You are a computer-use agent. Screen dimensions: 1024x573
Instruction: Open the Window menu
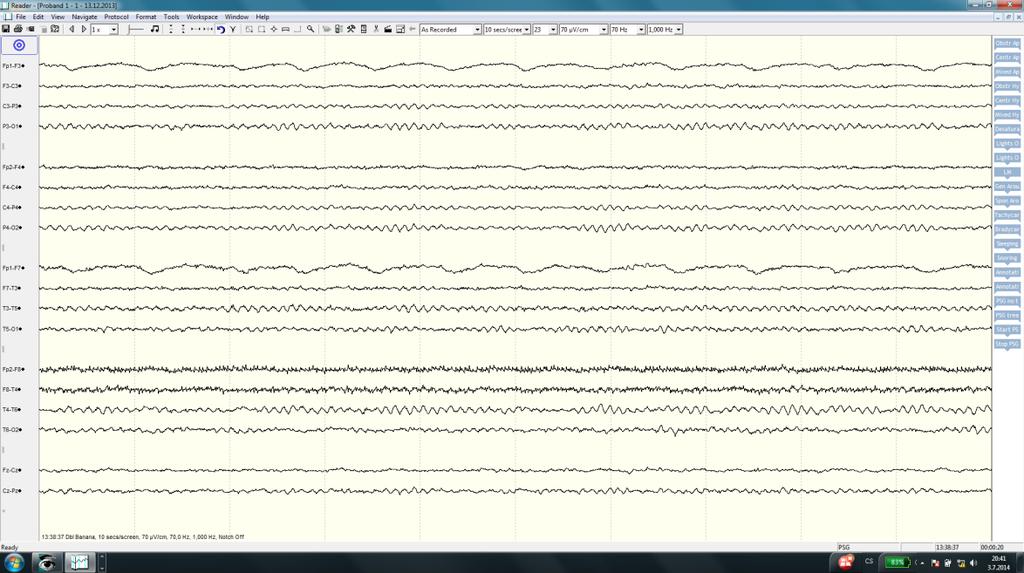236,17
